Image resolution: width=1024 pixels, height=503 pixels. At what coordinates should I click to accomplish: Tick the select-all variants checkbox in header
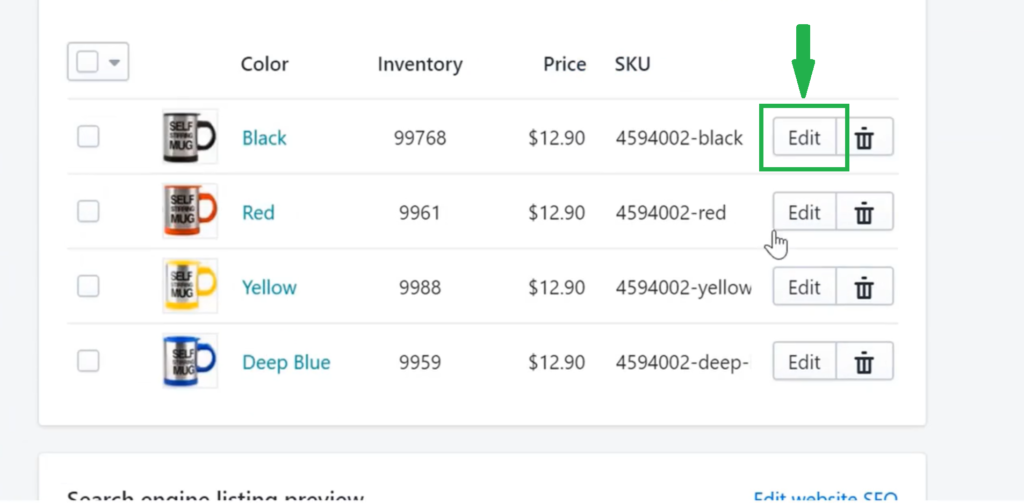tap(88, 62)
